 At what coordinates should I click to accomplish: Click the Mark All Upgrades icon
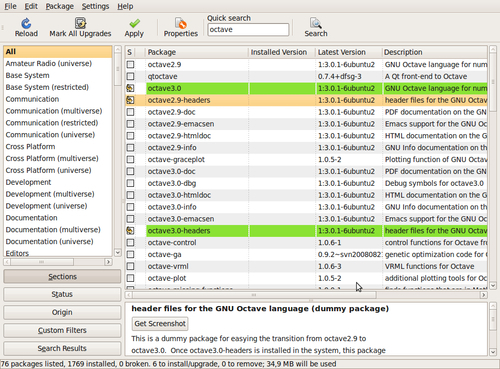tap(80, 23)
